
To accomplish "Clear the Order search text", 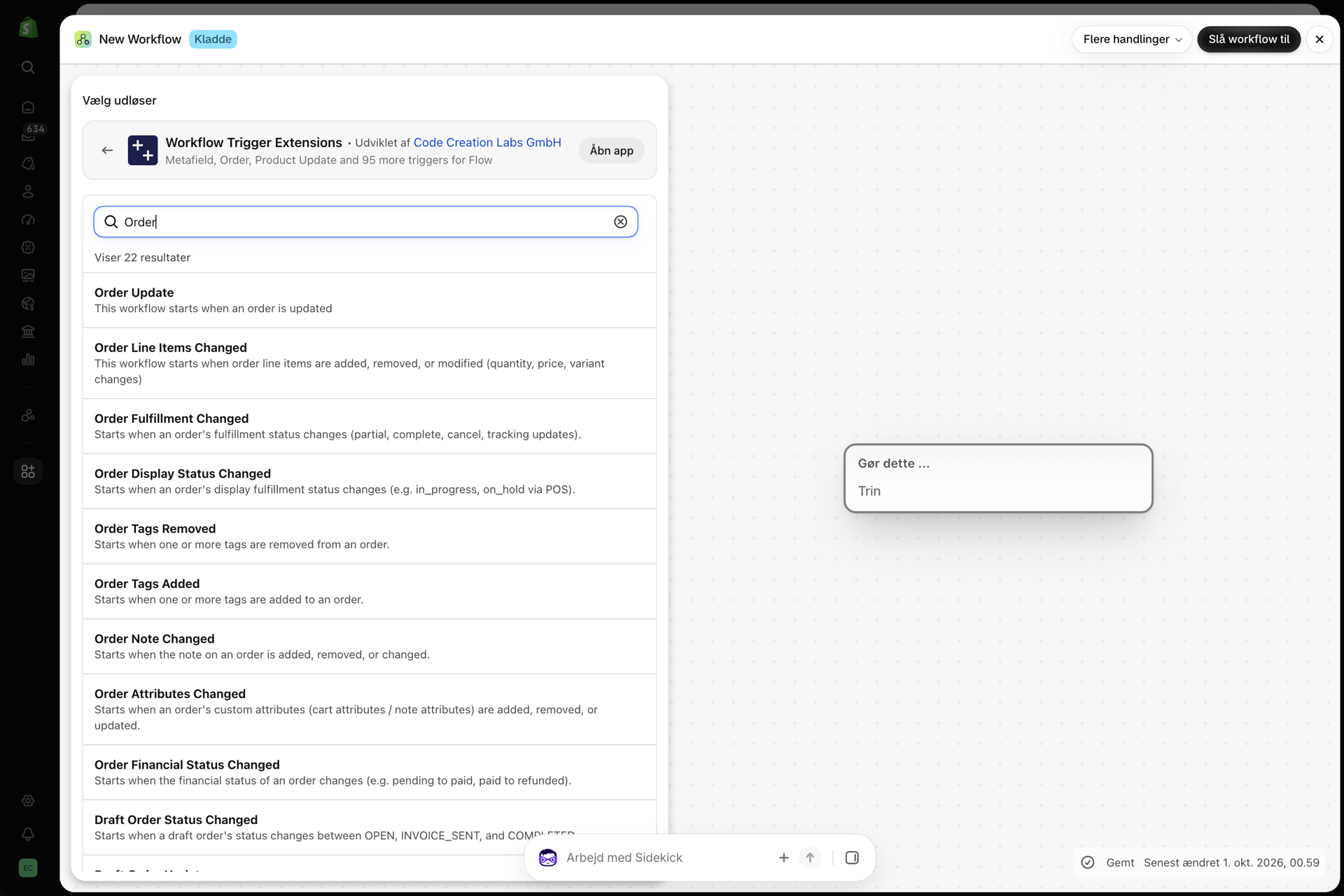I will pyautogui.click(x=620, y=222).
